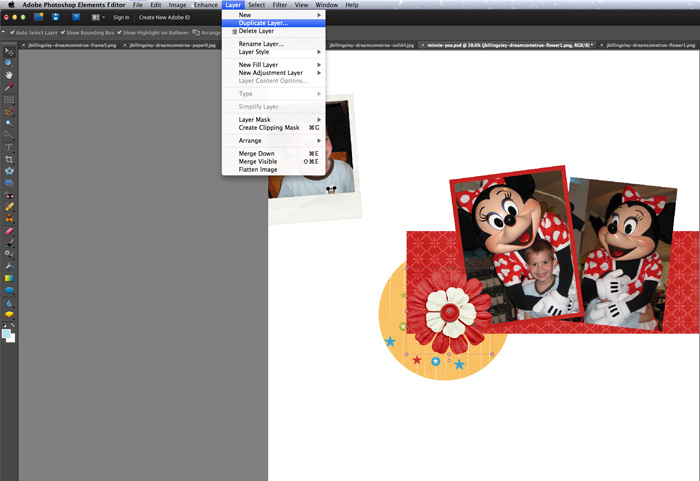Select the Paint Bucket tool
The height and width of the screenshot is (481, 700).
(9, 266)
